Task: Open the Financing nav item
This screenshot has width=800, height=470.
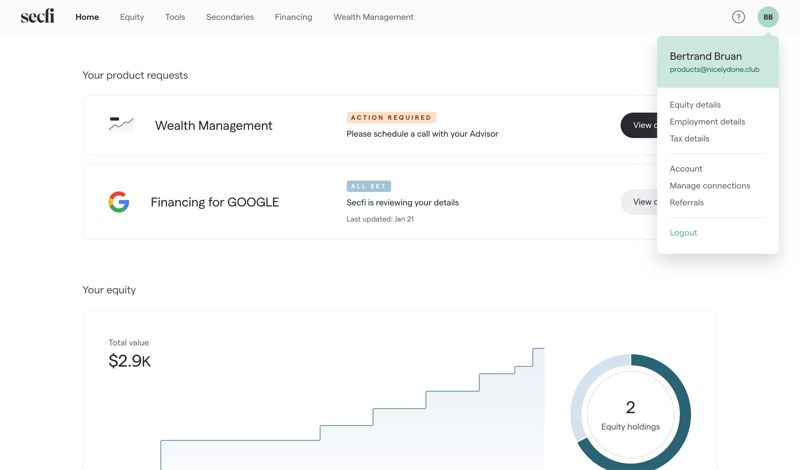Action: (x=293, y=17)
